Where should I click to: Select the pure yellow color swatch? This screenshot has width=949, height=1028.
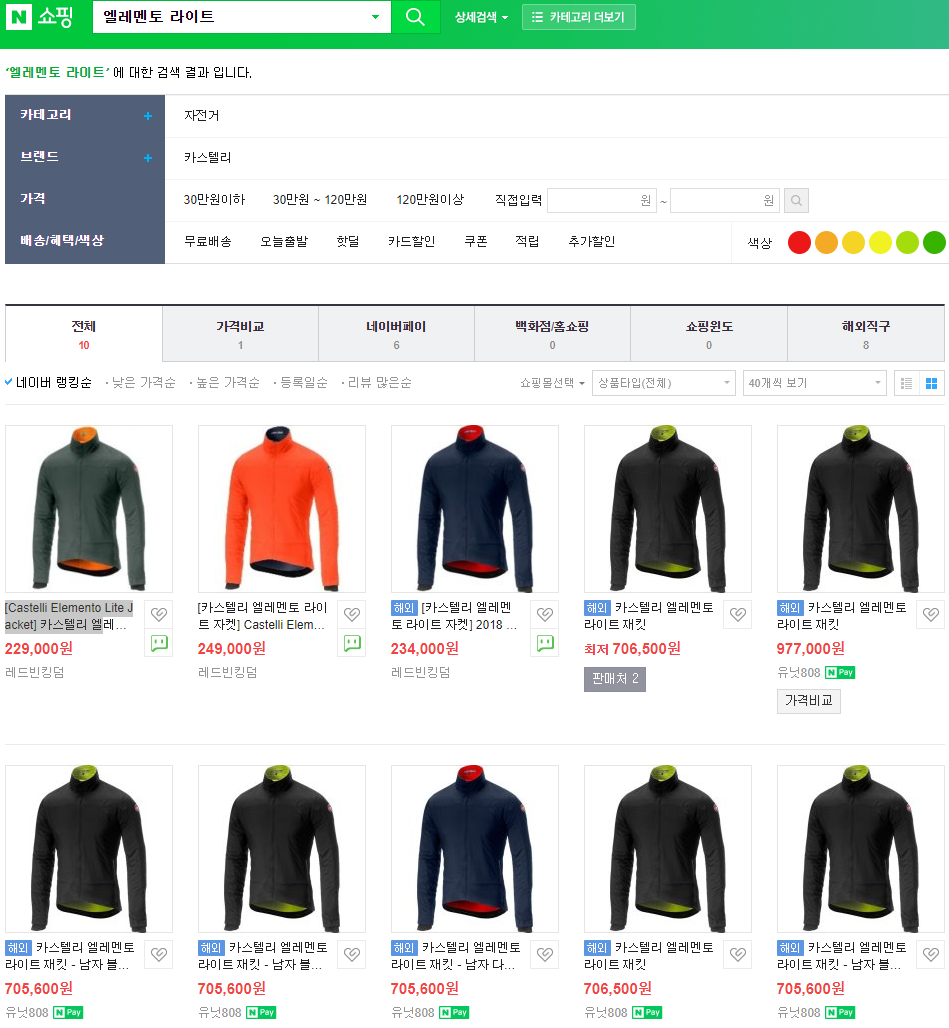pyautogui.click(x=880, y=243)
